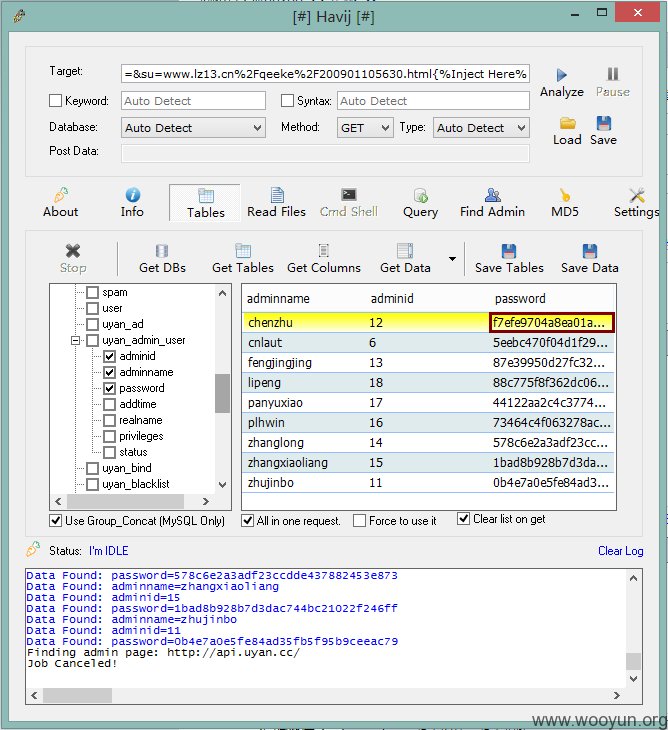Image resolution: width=668 pixels, height=730 pixels.
Task: Click tree horizontal scroll right arrow
Action: [205, 501]
